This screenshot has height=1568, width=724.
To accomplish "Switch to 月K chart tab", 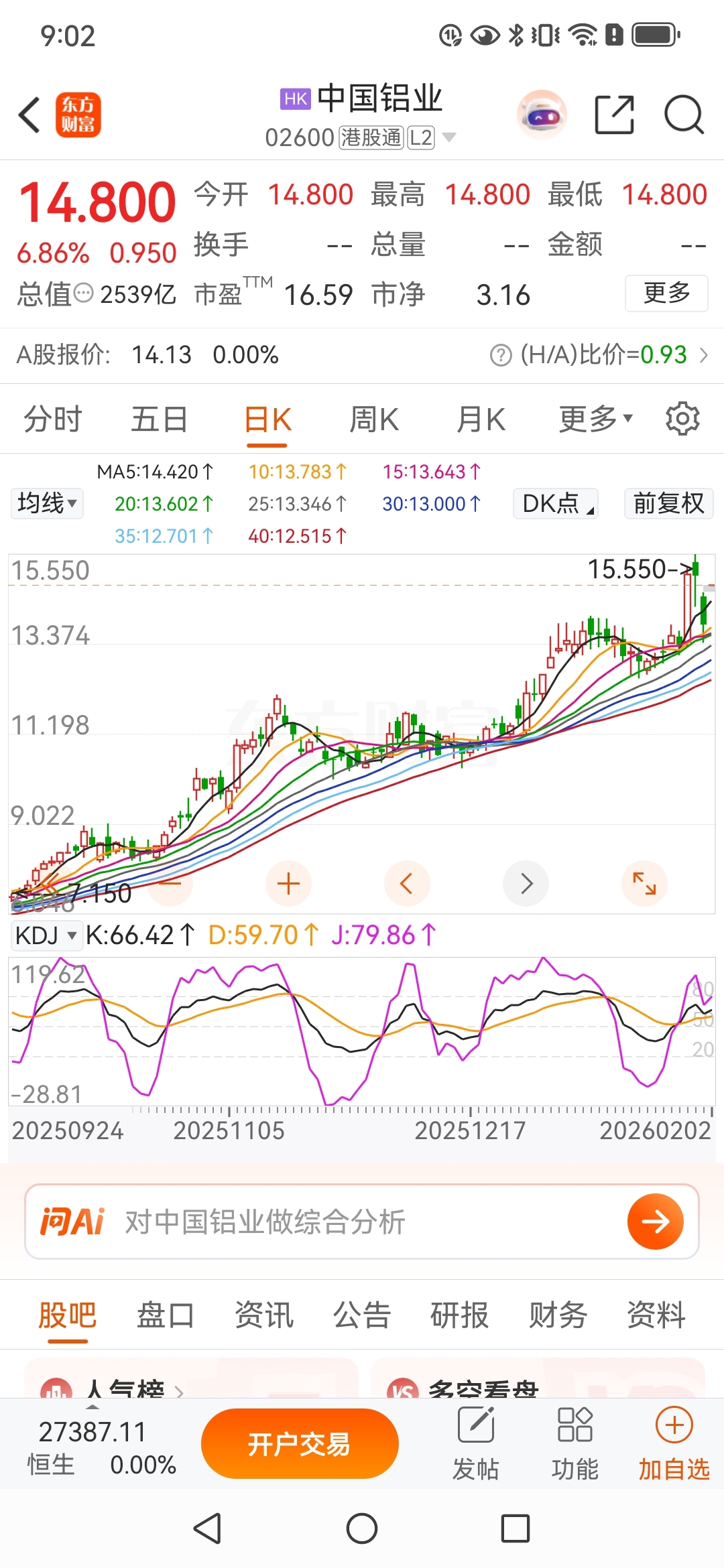I will pyautogui.click(x=481, y=419).
